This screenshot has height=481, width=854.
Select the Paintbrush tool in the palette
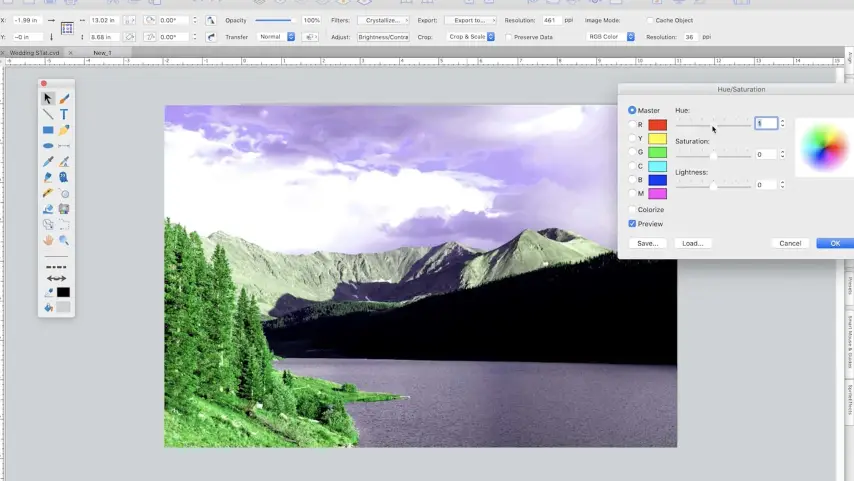pyautogui.click(x=64, y=99)
